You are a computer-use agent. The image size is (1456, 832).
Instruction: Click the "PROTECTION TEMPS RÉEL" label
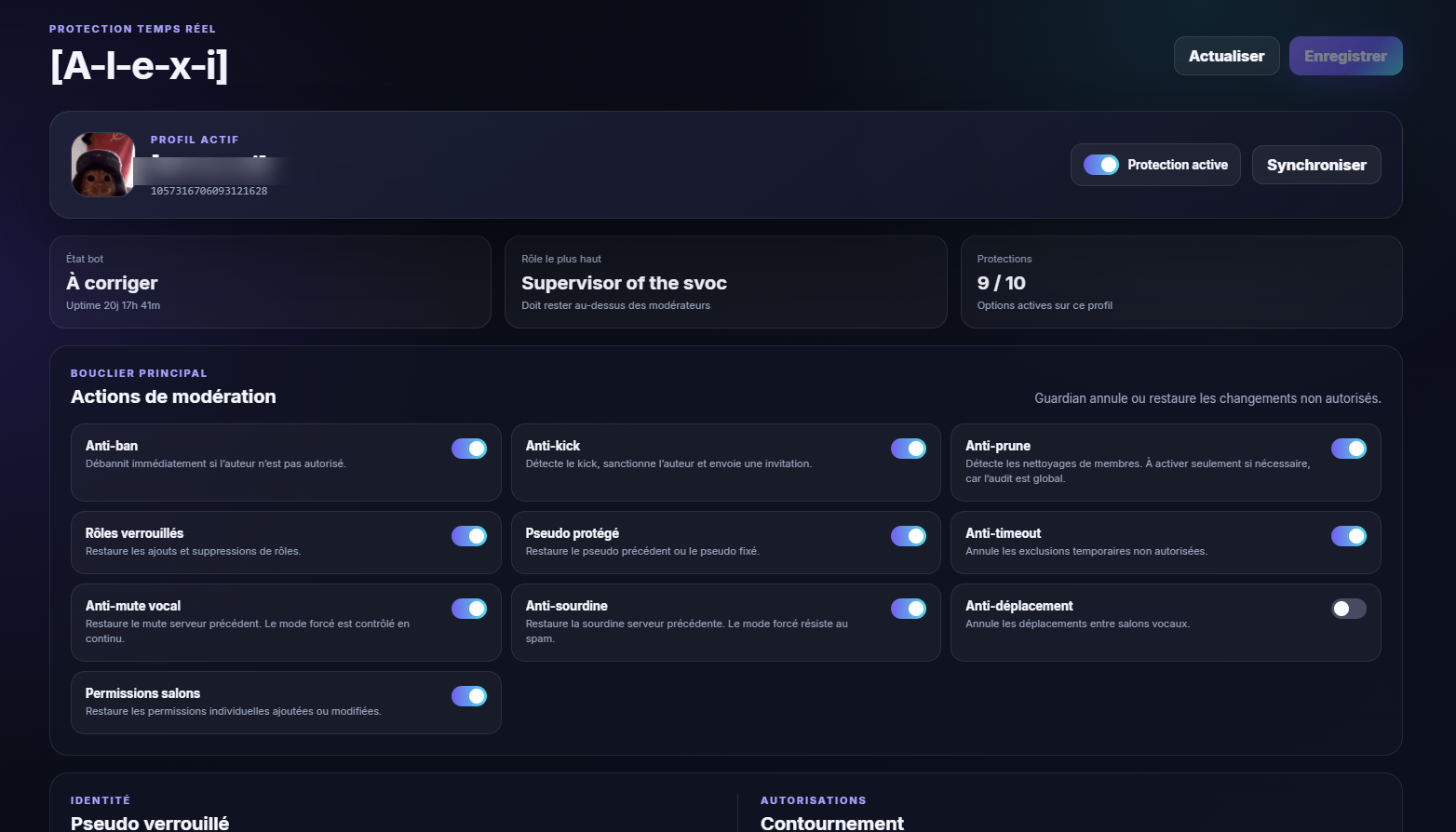click(x=132, y=29)
